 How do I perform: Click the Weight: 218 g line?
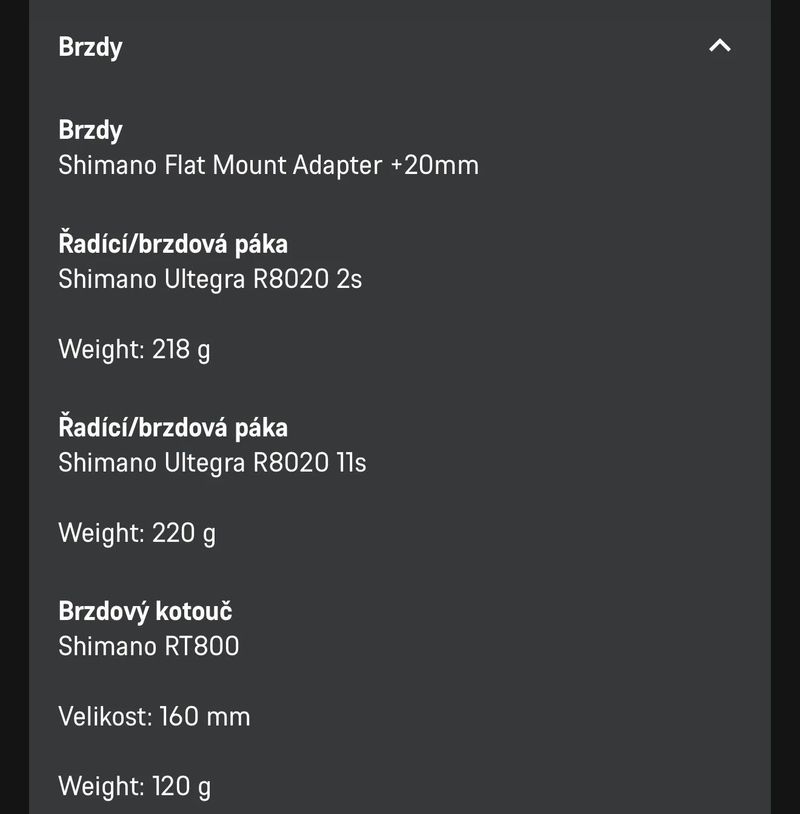134,349
